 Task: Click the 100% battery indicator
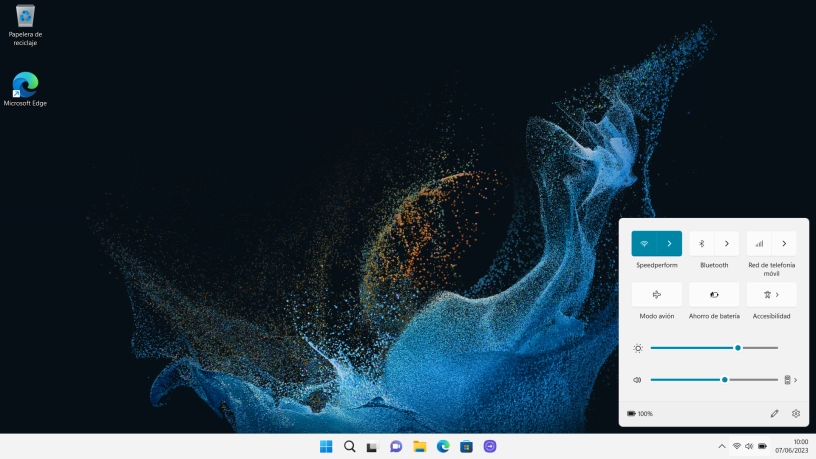pos(640,414)
